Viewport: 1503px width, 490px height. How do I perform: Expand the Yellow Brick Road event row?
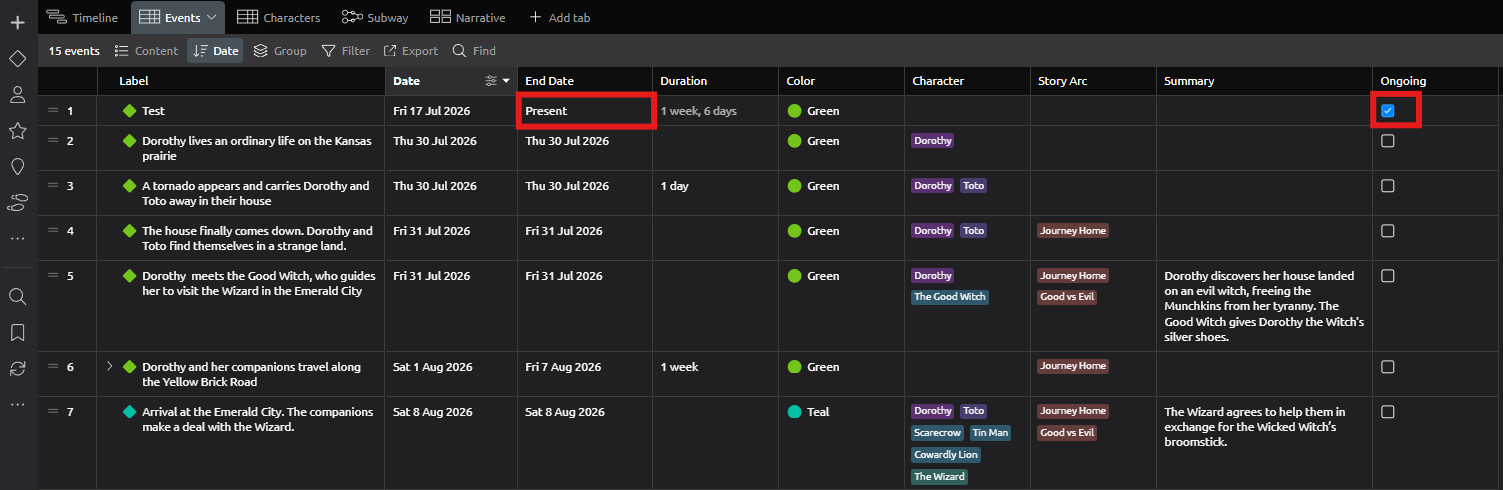tap(109, 366)
